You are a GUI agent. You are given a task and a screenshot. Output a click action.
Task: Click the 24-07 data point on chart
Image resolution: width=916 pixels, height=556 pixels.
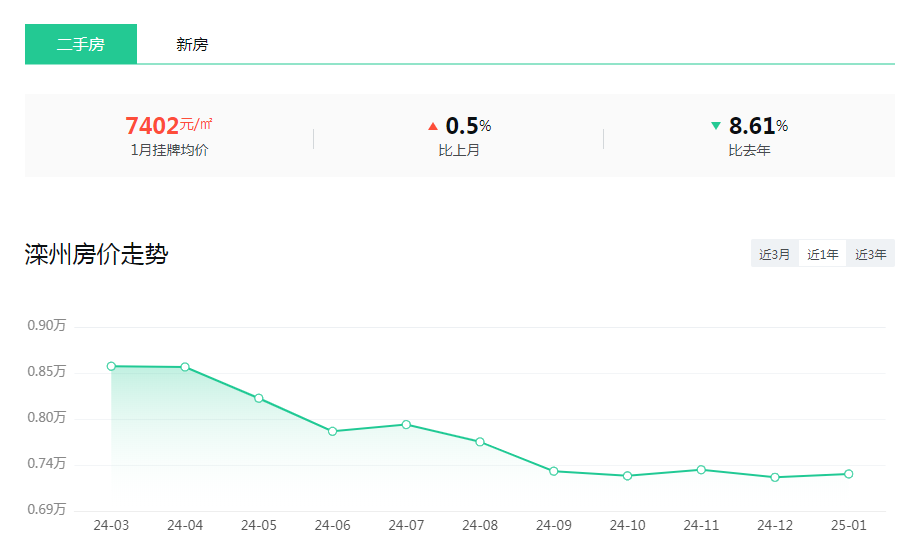pos(406,424)
